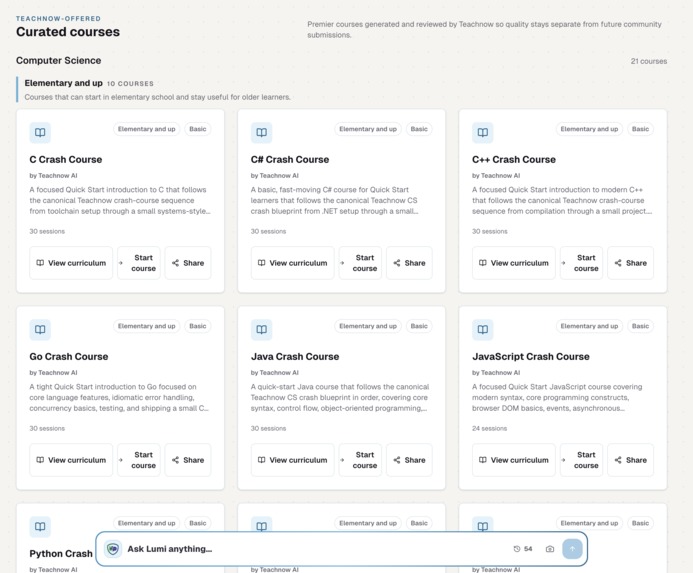Click the Elementary and up group heading
This screenshot has width=693, height=573.
(x=64, y=83)
